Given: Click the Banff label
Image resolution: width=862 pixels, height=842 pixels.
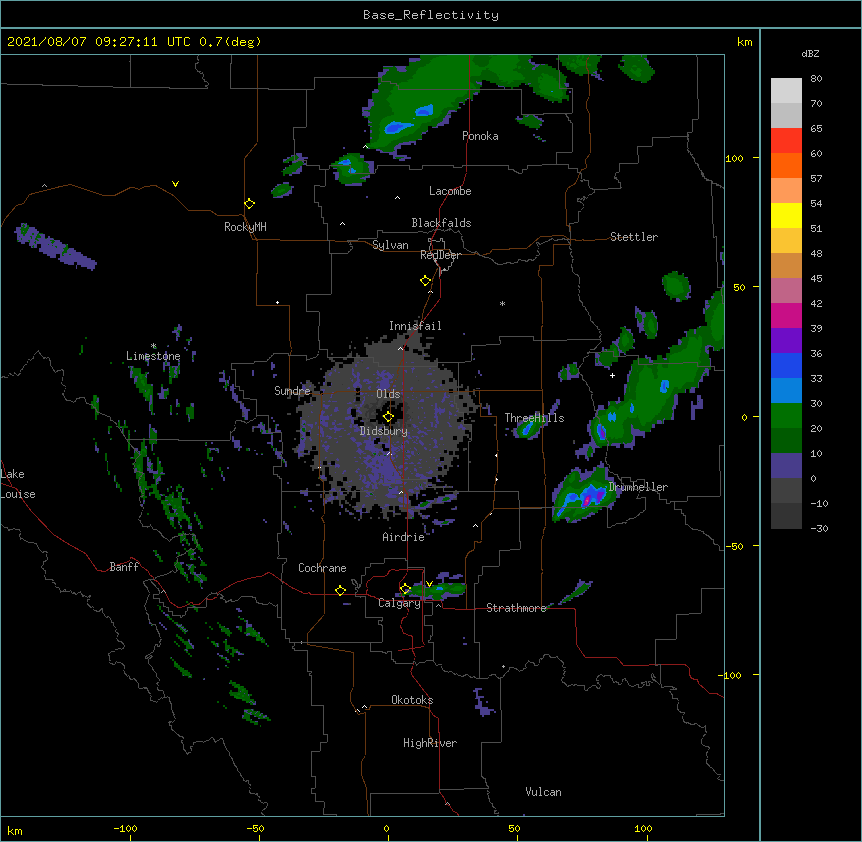Looking at the screenshot, I should [x=124, y=567].
